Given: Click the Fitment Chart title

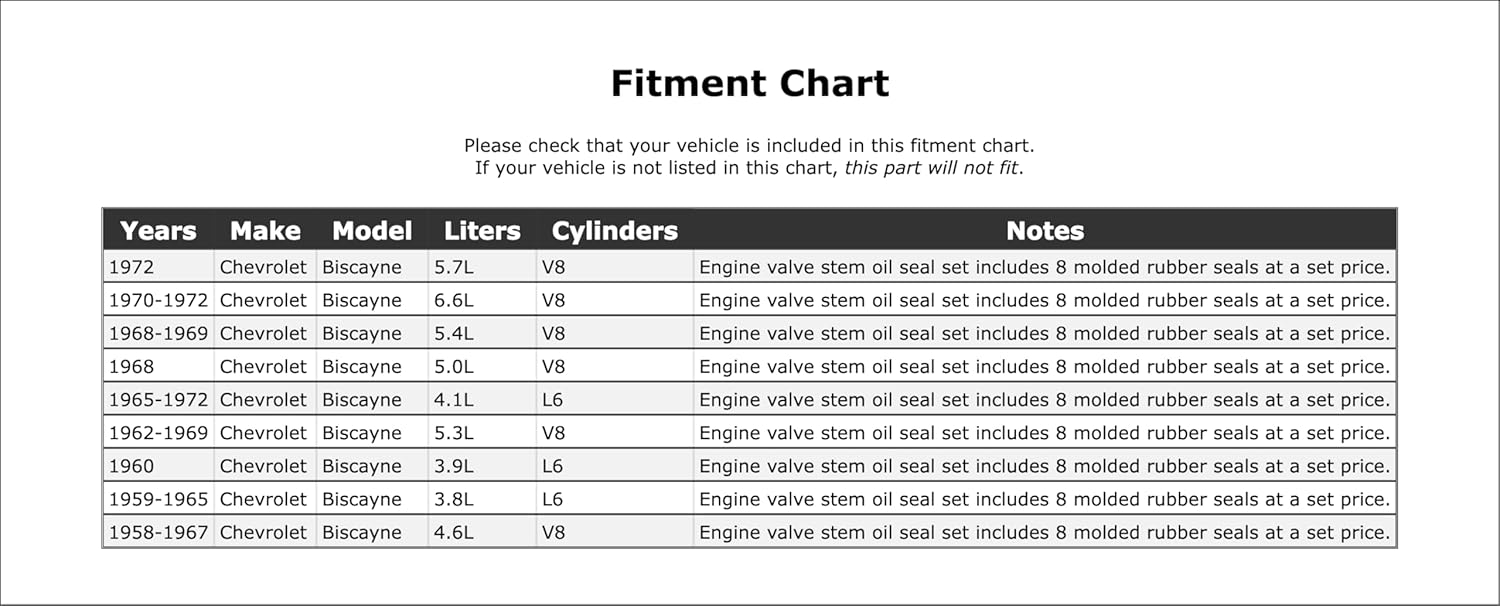Looking at the screenshot, I should (x=750, y=83).
